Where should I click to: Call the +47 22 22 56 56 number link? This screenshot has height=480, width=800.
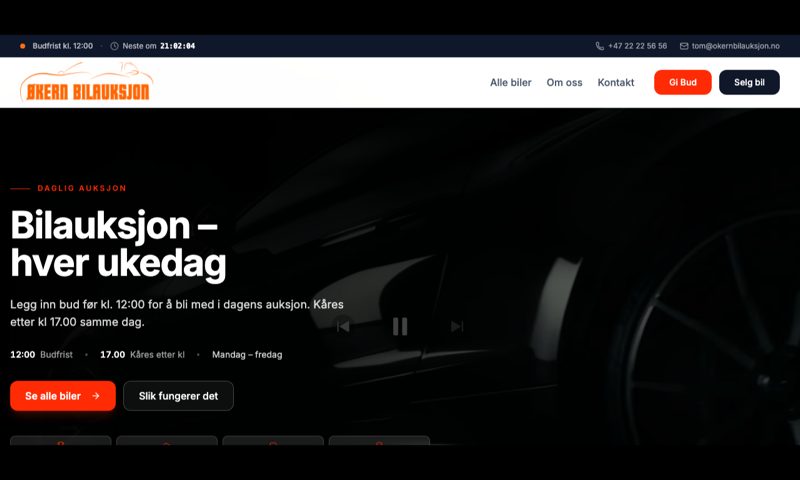click(x=637, y=46)
